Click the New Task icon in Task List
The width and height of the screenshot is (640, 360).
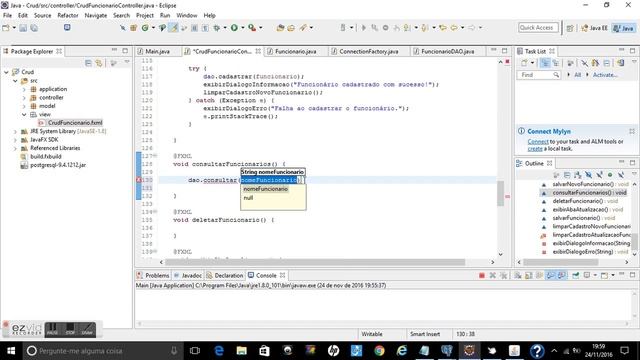pos(524,63)
